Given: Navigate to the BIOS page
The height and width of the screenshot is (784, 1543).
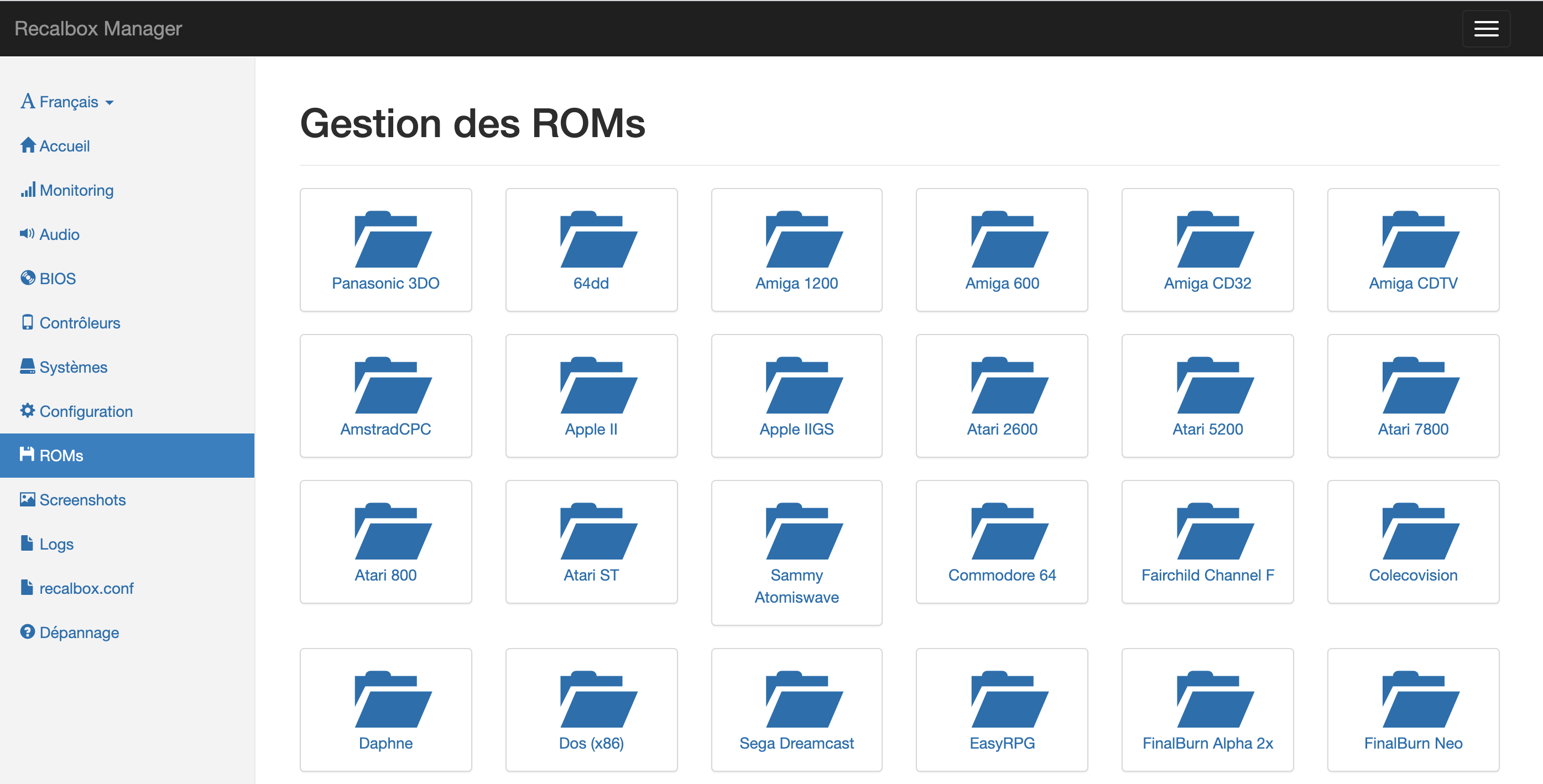Looking at the screenshot, I should pos(127,279).
